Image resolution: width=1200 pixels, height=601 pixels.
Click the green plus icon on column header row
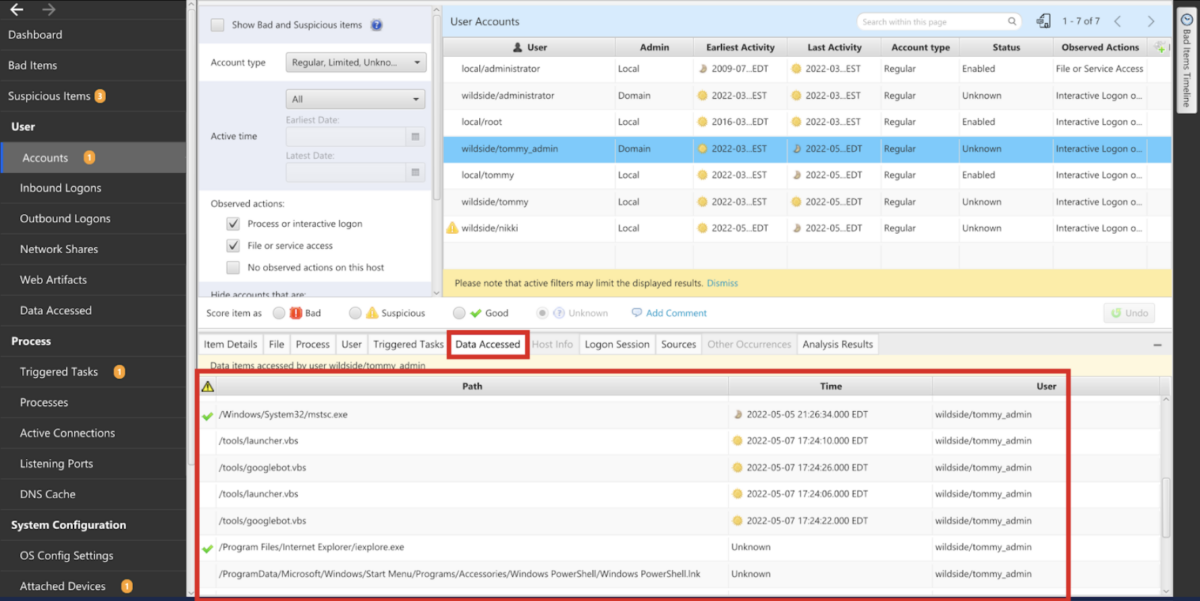point(1159,46)
